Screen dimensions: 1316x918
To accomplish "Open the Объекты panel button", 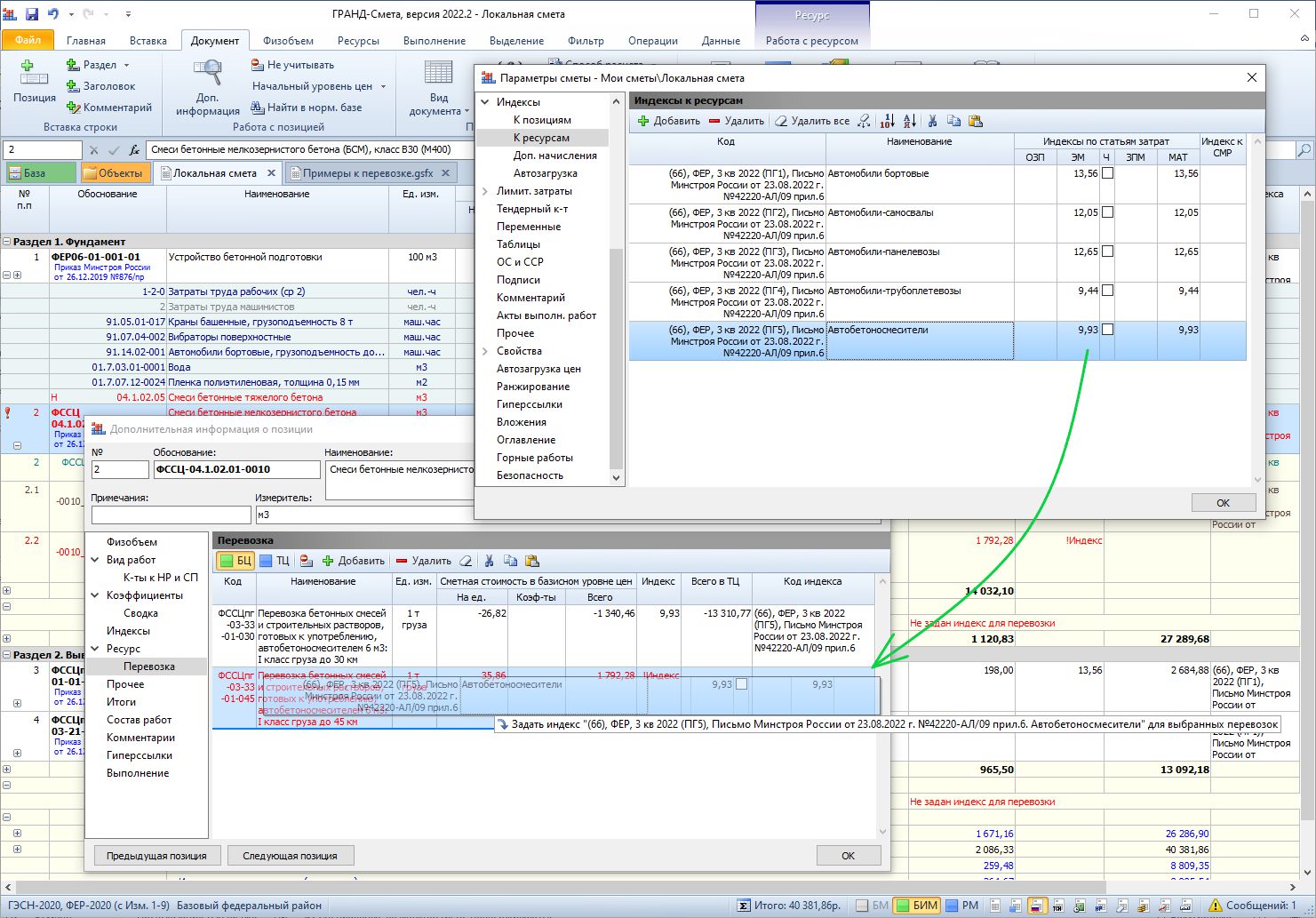I will pyautogui.click(x=115, y=173).
